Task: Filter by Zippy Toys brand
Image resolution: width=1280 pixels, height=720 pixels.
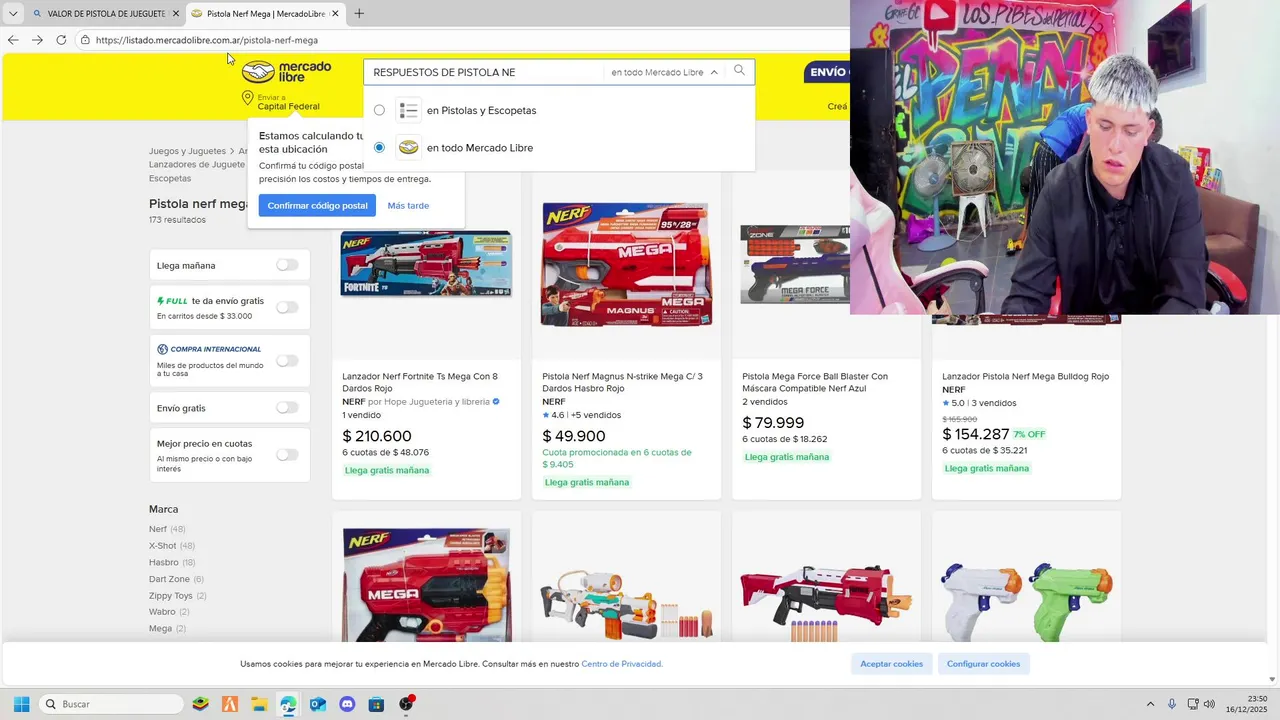Action: (x=178, y=595)
